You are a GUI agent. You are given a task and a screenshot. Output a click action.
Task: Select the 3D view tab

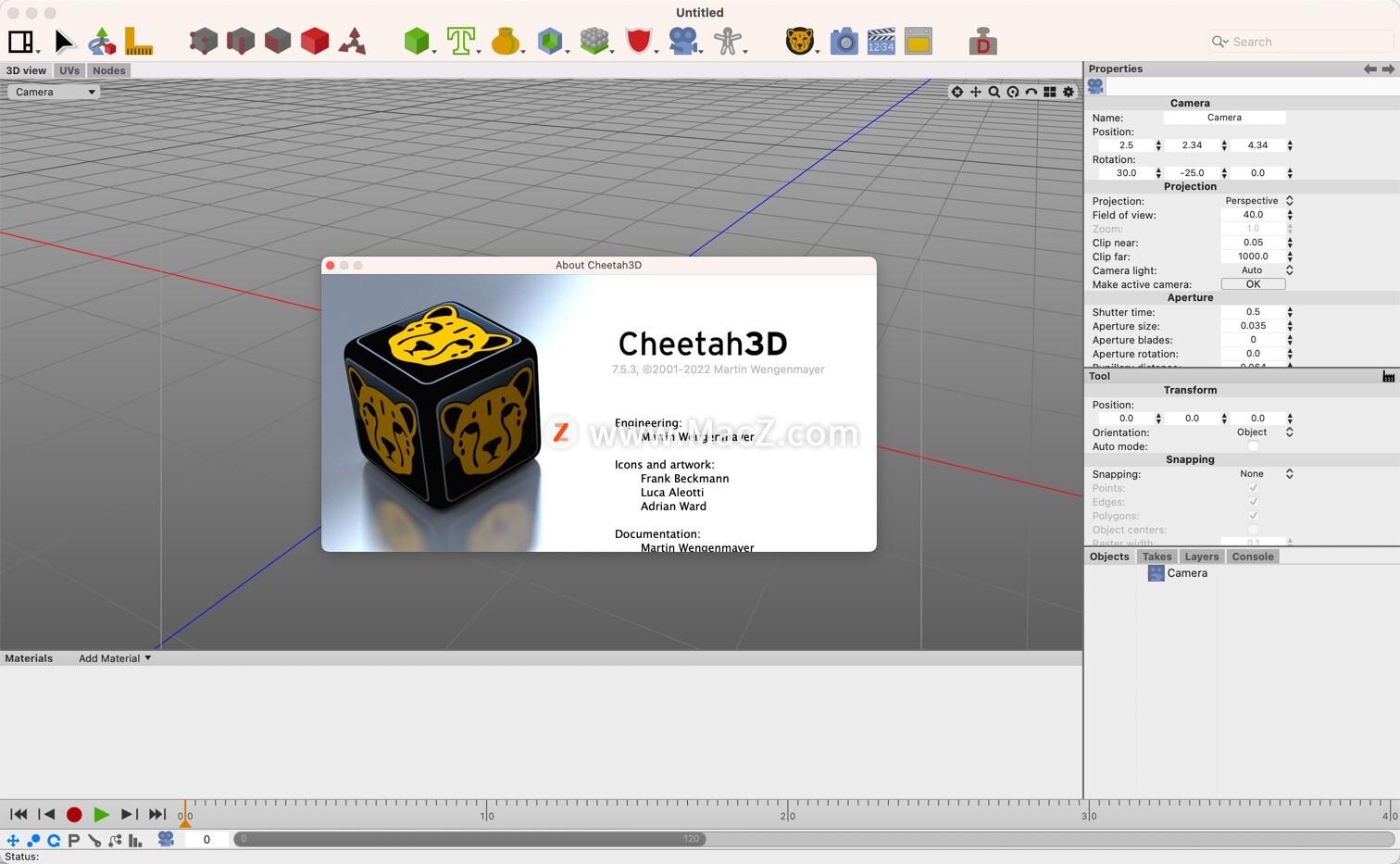(x=26, y=70)
